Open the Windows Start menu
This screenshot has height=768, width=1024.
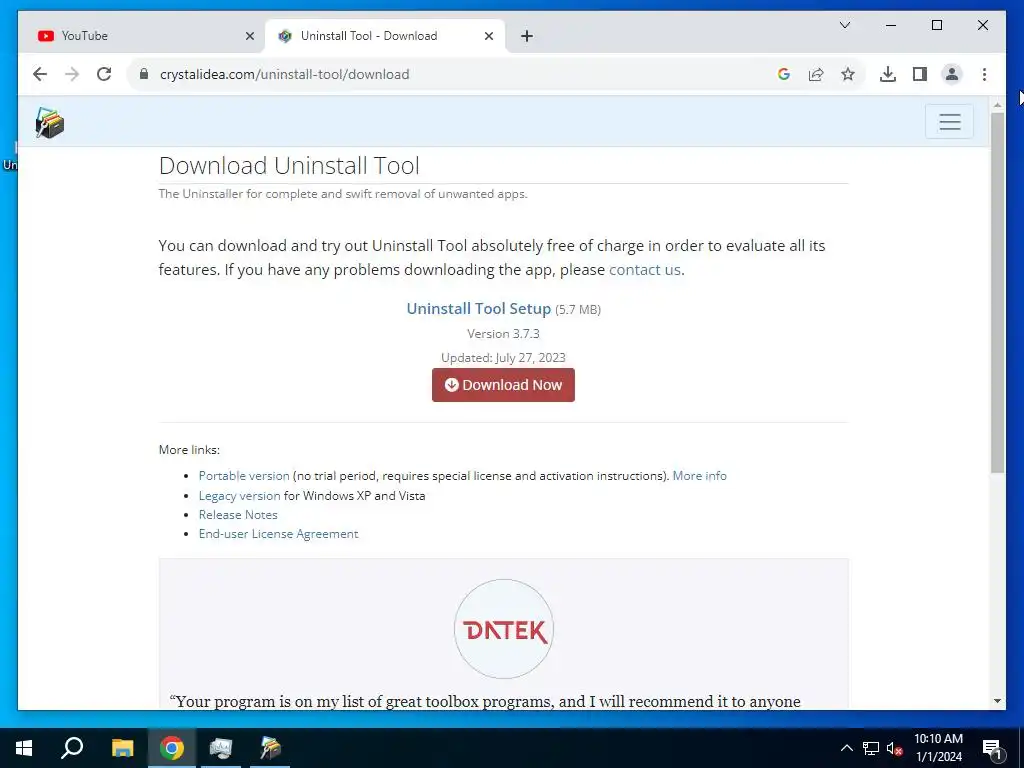pyautogui.click(x=24, y=748)
